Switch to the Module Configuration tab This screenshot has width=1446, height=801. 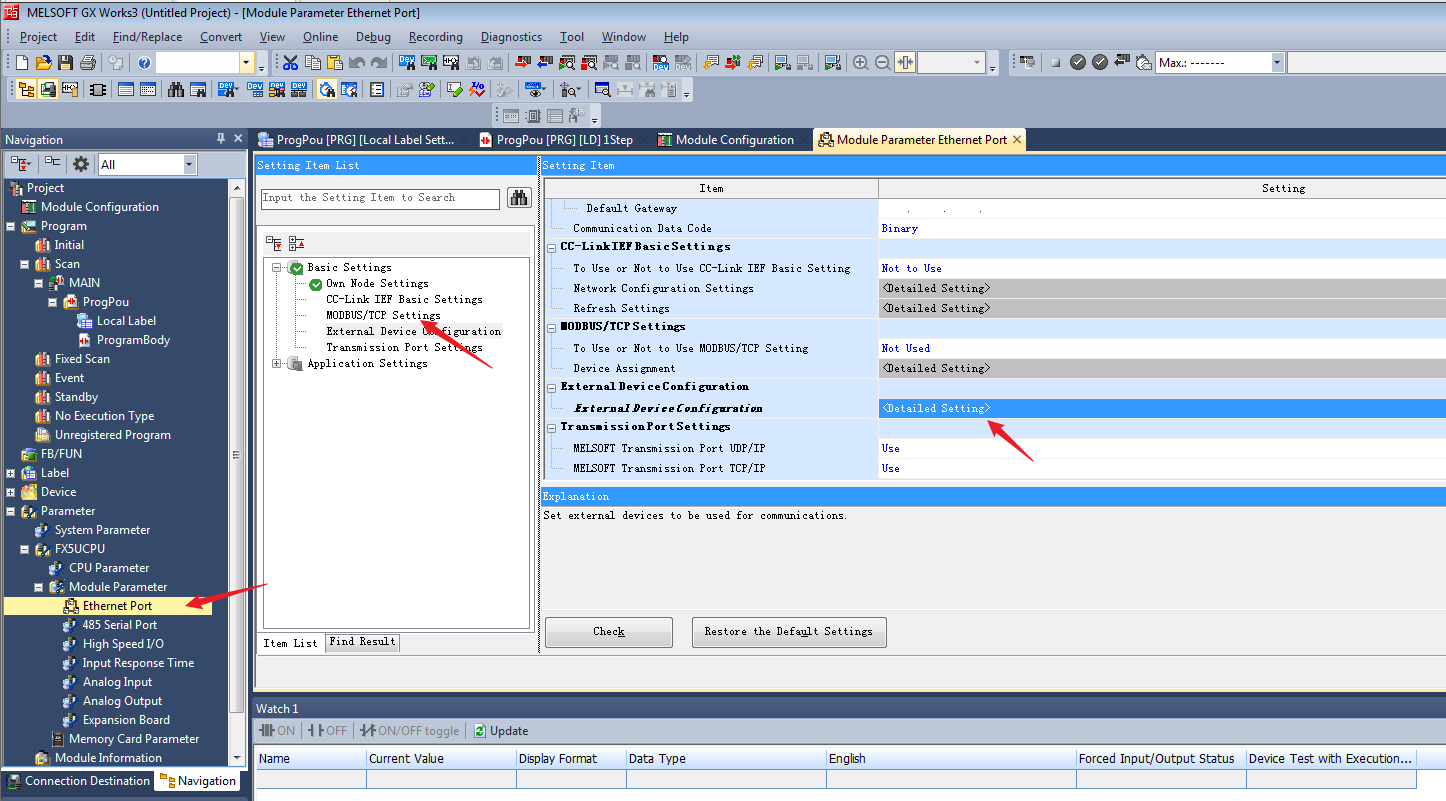(x=734, y=140)
